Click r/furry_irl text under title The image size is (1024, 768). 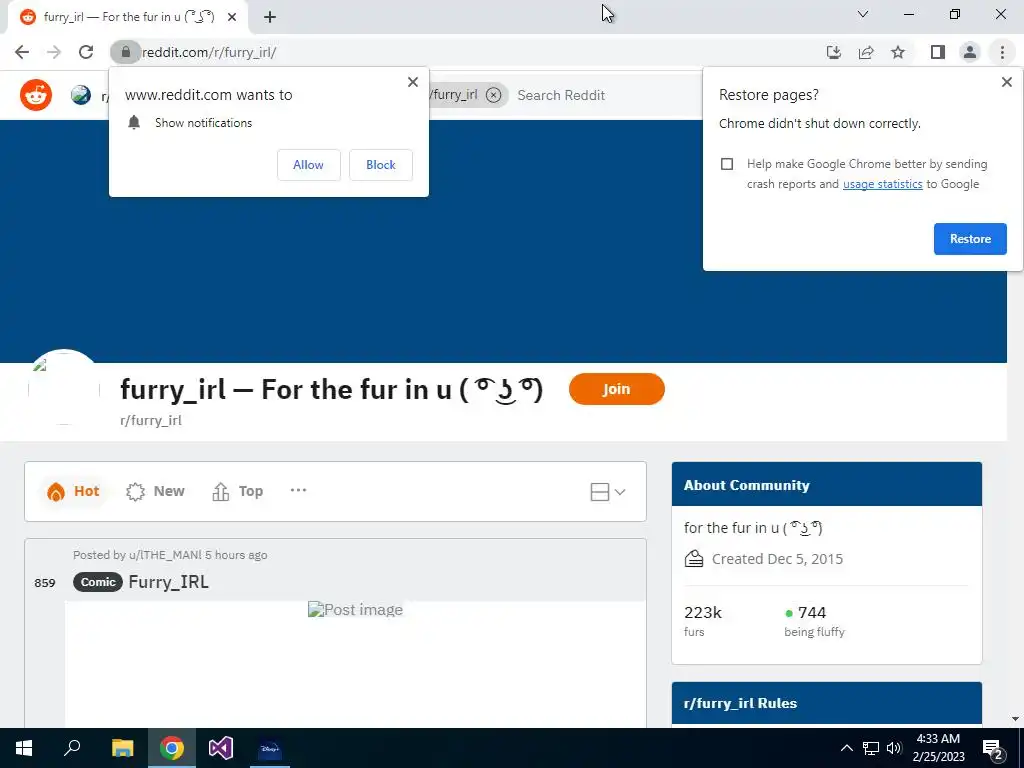pyautogui.click(x=151, y=421)
